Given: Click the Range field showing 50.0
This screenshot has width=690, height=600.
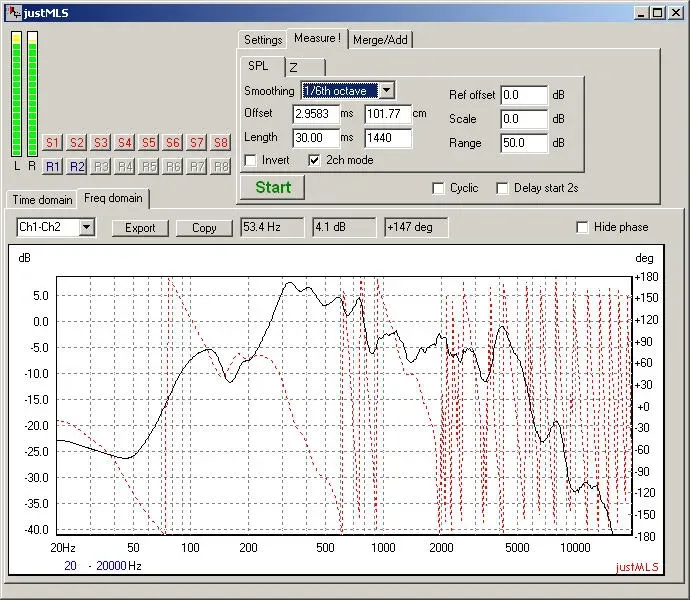Looking at the screenshot, I should click(524, 143).
